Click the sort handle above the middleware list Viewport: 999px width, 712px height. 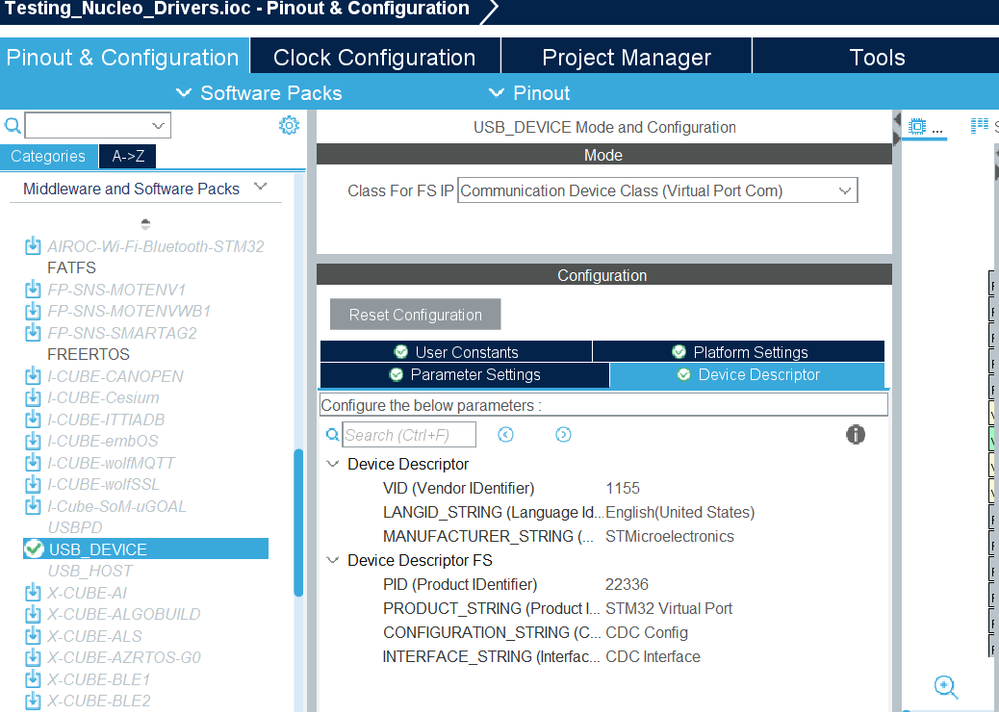(145, 224)
